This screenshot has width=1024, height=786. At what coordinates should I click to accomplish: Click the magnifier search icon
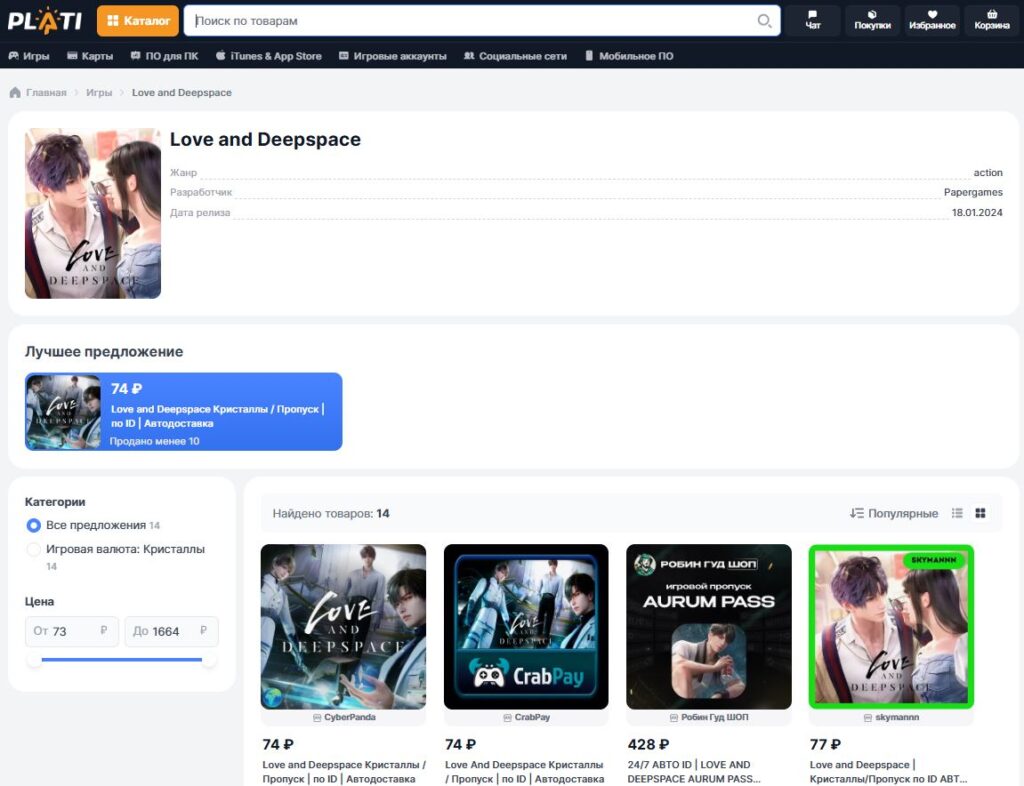click(x=764, y=21)
